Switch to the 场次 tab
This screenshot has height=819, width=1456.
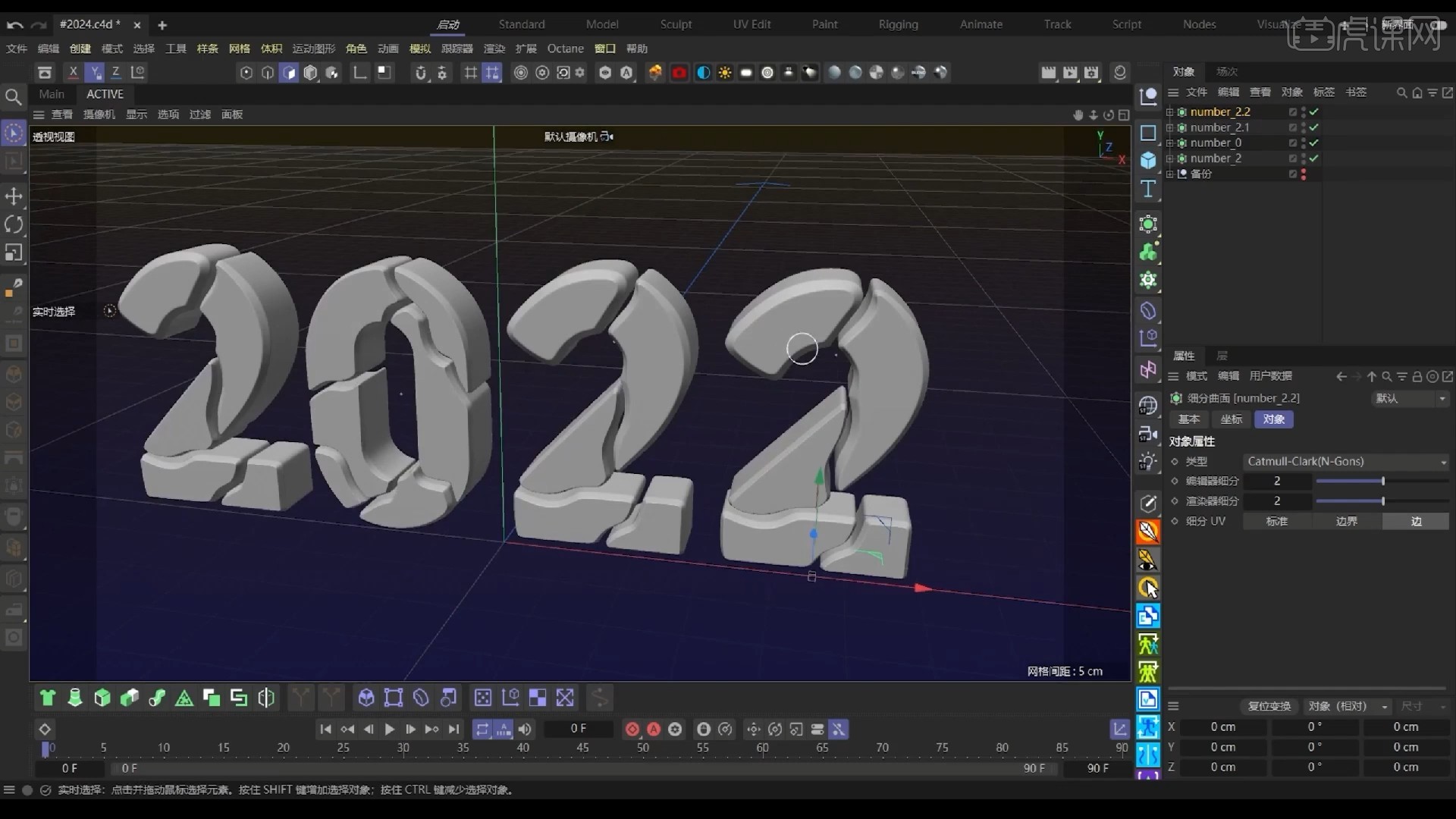pyautogui.click(x=1227, y=71)
